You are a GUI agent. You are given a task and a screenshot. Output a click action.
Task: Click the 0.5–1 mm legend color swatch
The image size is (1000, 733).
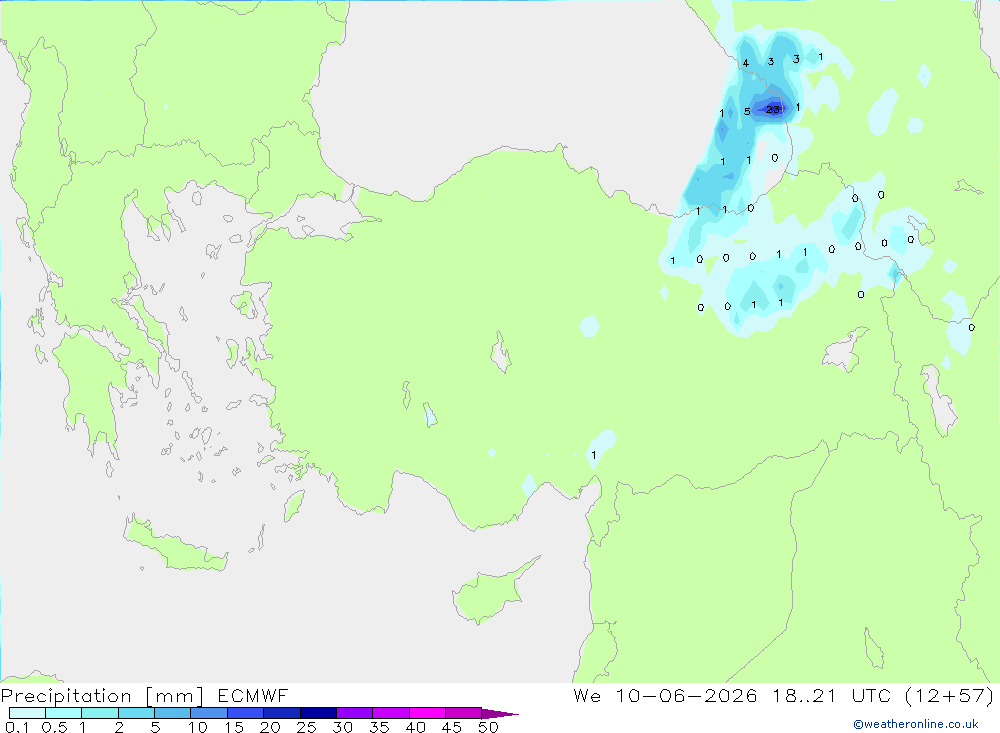pos(64,713)
